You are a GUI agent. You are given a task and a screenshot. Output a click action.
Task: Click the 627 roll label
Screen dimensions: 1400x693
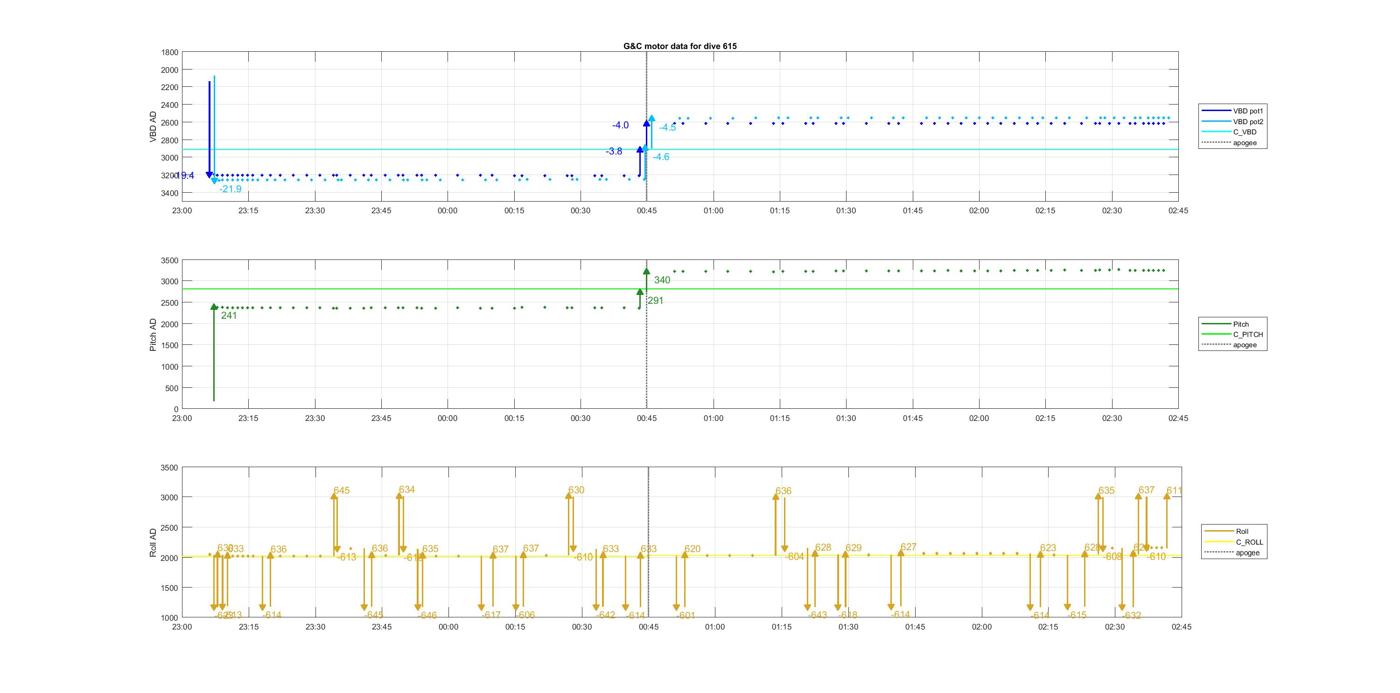coord(908,547)
